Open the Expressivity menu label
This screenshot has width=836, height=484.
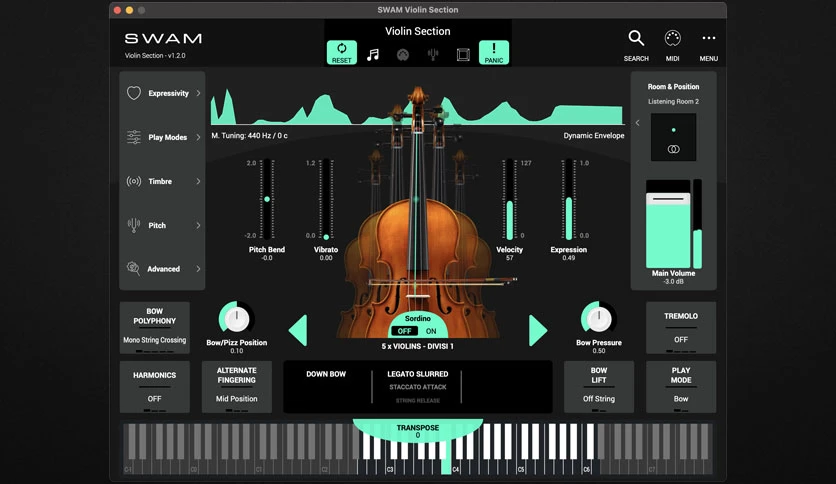click(x=168, y=93)
